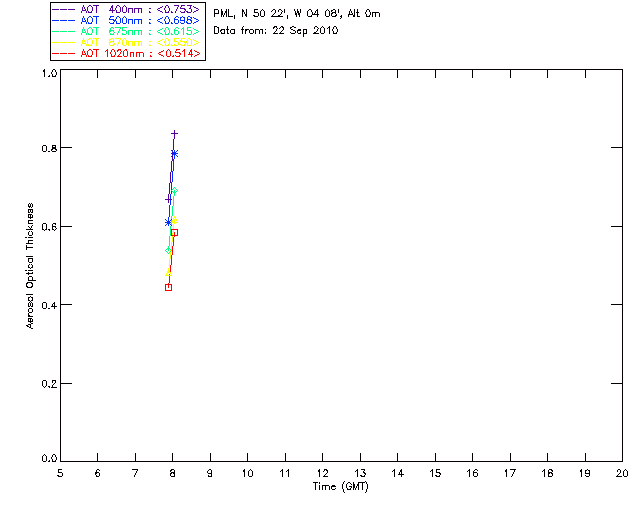Click y-axis tick label '0.8'

pos(49,148)
